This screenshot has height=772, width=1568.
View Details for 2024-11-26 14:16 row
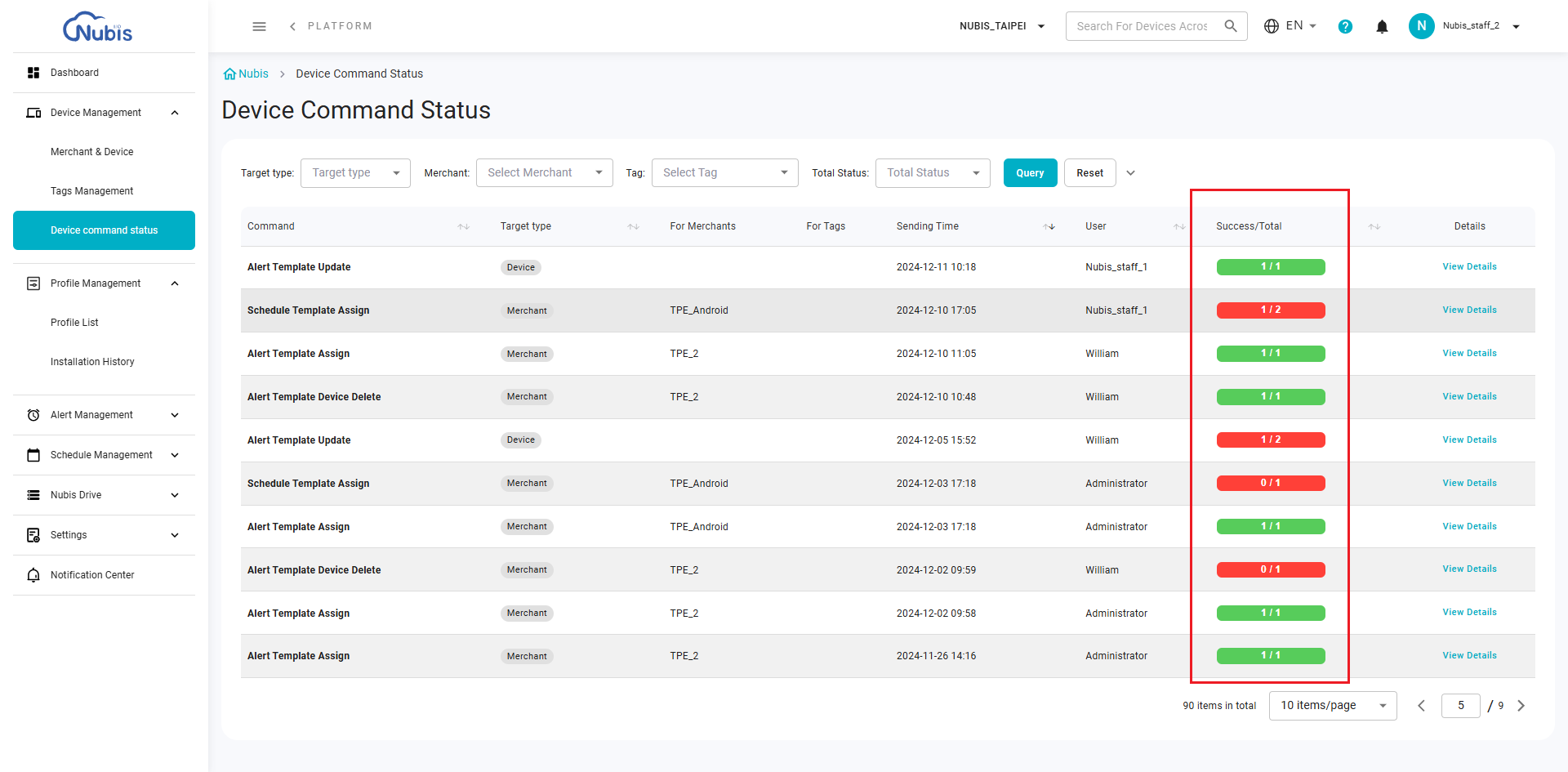(x=1469, y=656)
